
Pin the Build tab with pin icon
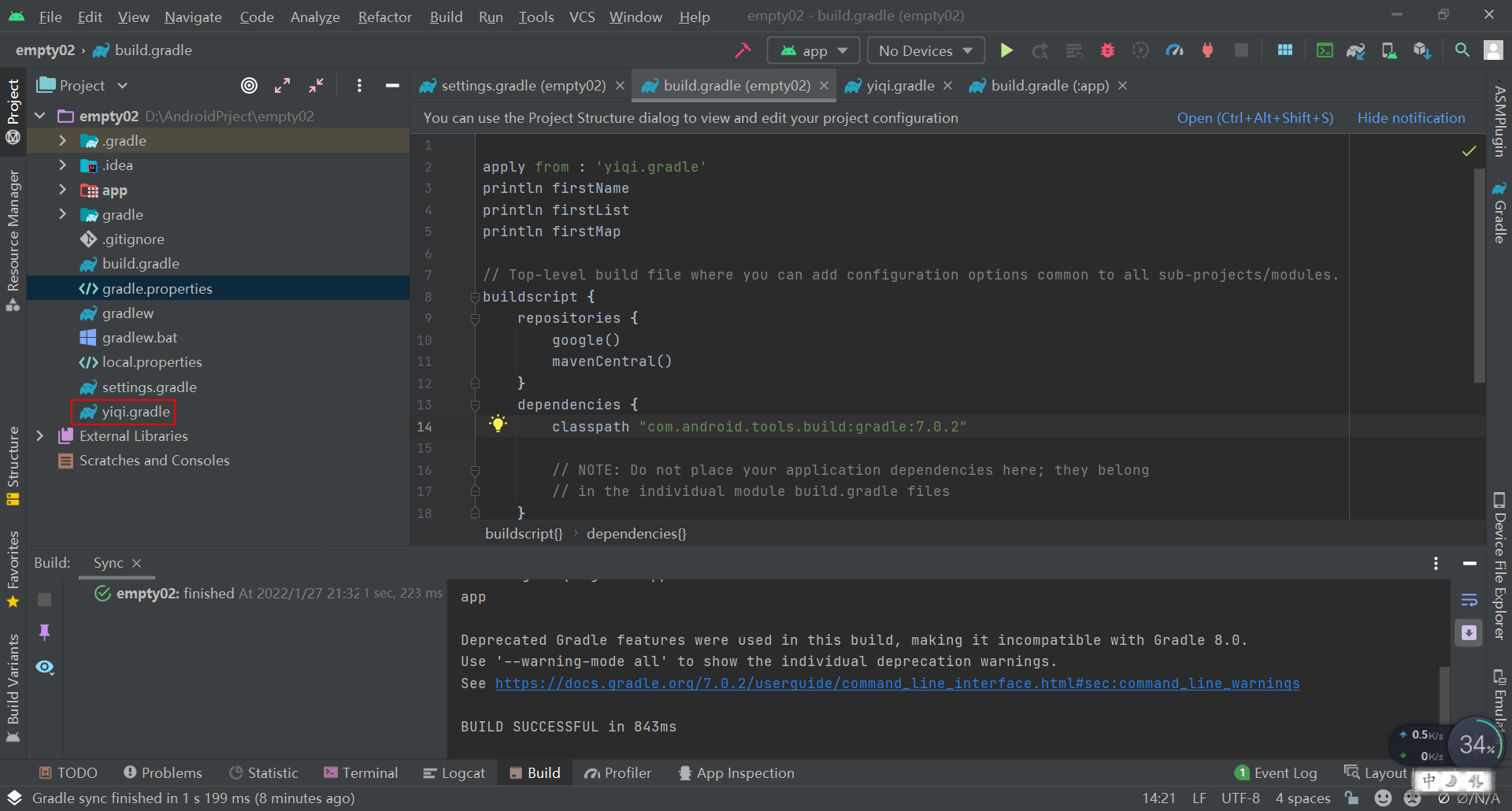point(45,632)
